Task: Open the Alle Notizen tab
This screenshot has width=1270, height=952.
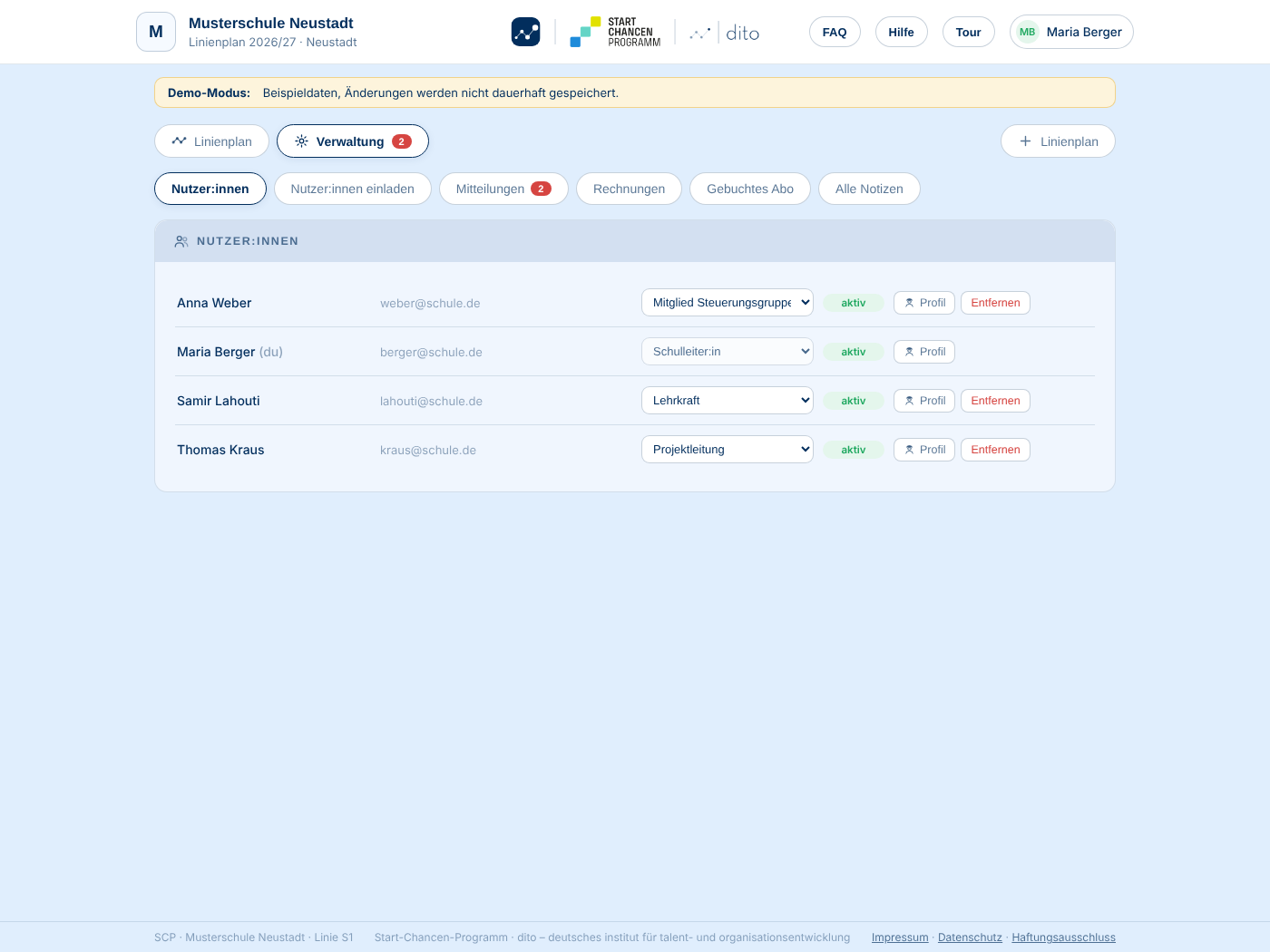Action: click(x=869, y=189)
